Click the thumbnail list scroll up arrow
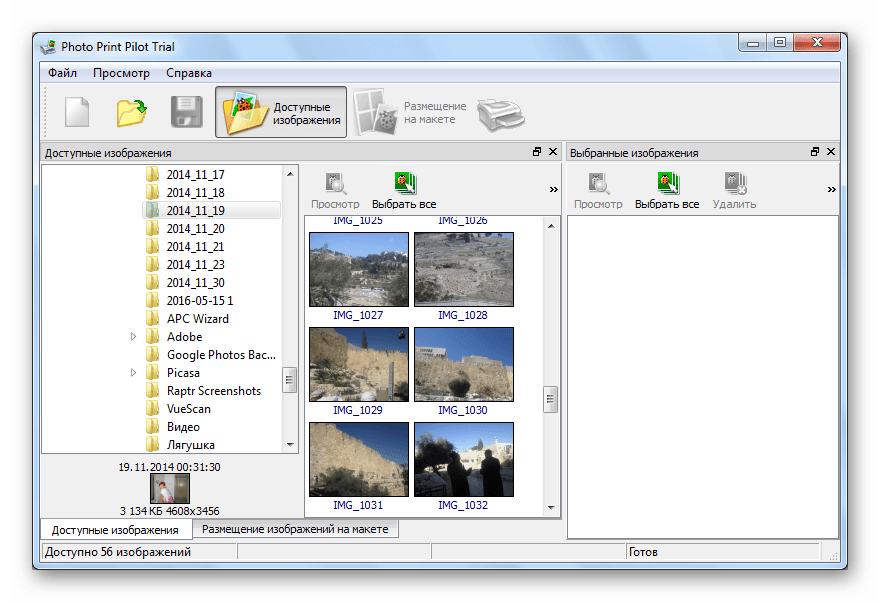 551,226
